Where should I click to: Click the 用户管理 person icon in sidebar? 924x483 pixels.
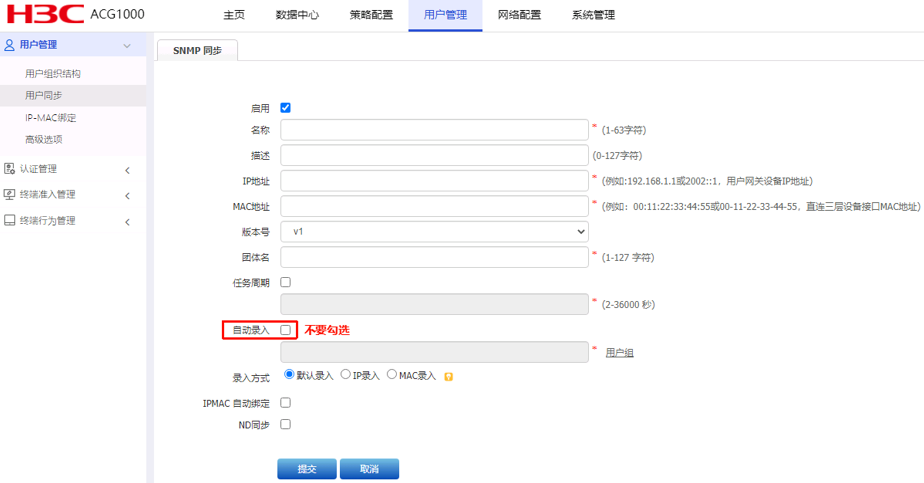(10, 45)
